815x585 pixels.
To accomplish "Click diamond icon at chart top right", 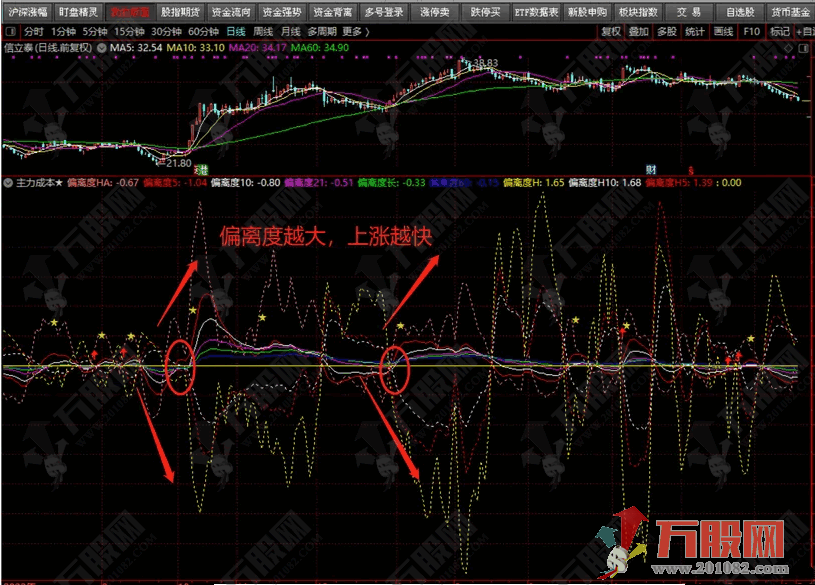I will coord(790,48).
